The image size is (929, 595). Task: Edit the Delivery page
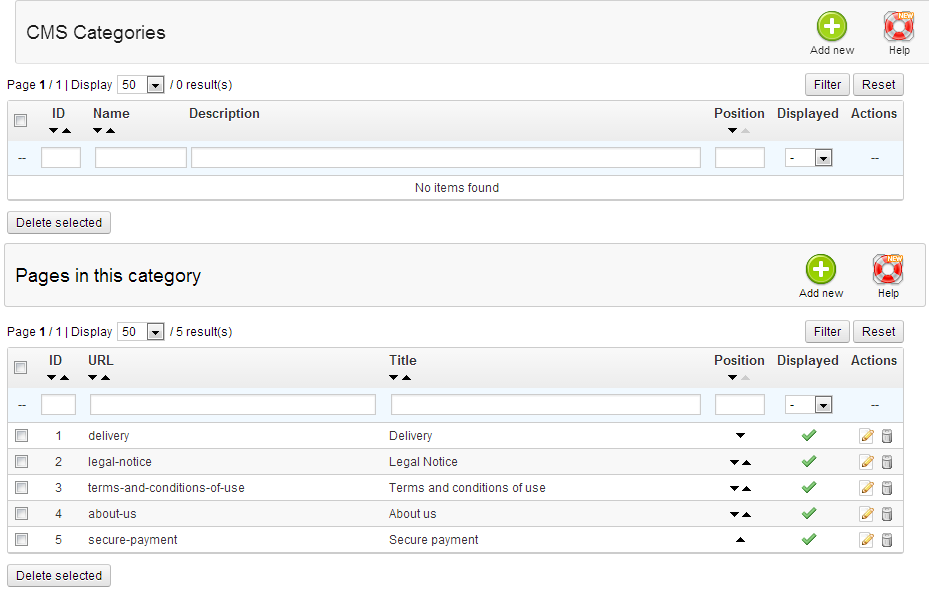tap(866, 435)
